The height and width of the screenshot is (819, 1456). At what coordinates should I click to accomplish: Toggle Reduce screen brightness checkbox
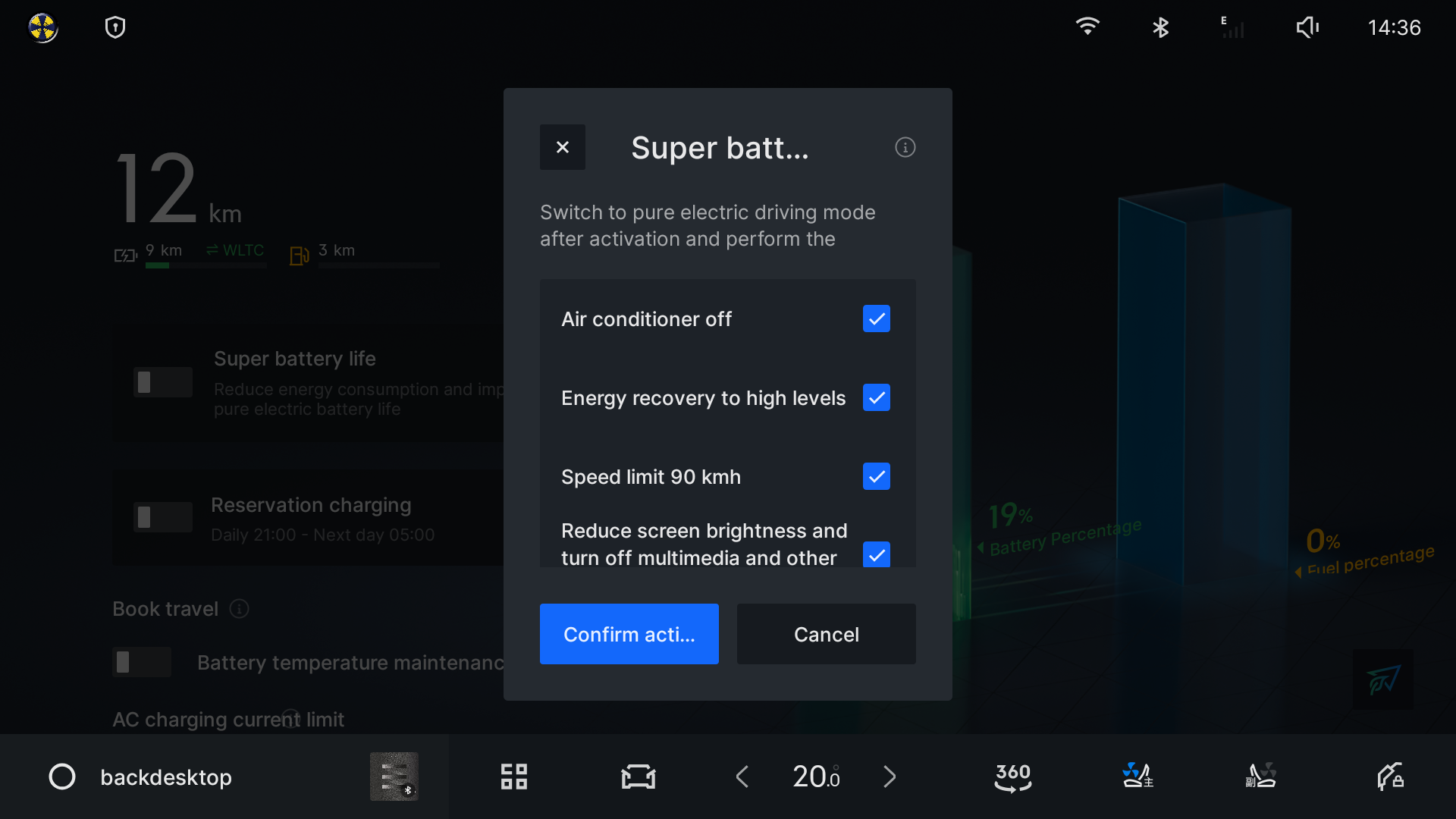[x=876, y=554]
